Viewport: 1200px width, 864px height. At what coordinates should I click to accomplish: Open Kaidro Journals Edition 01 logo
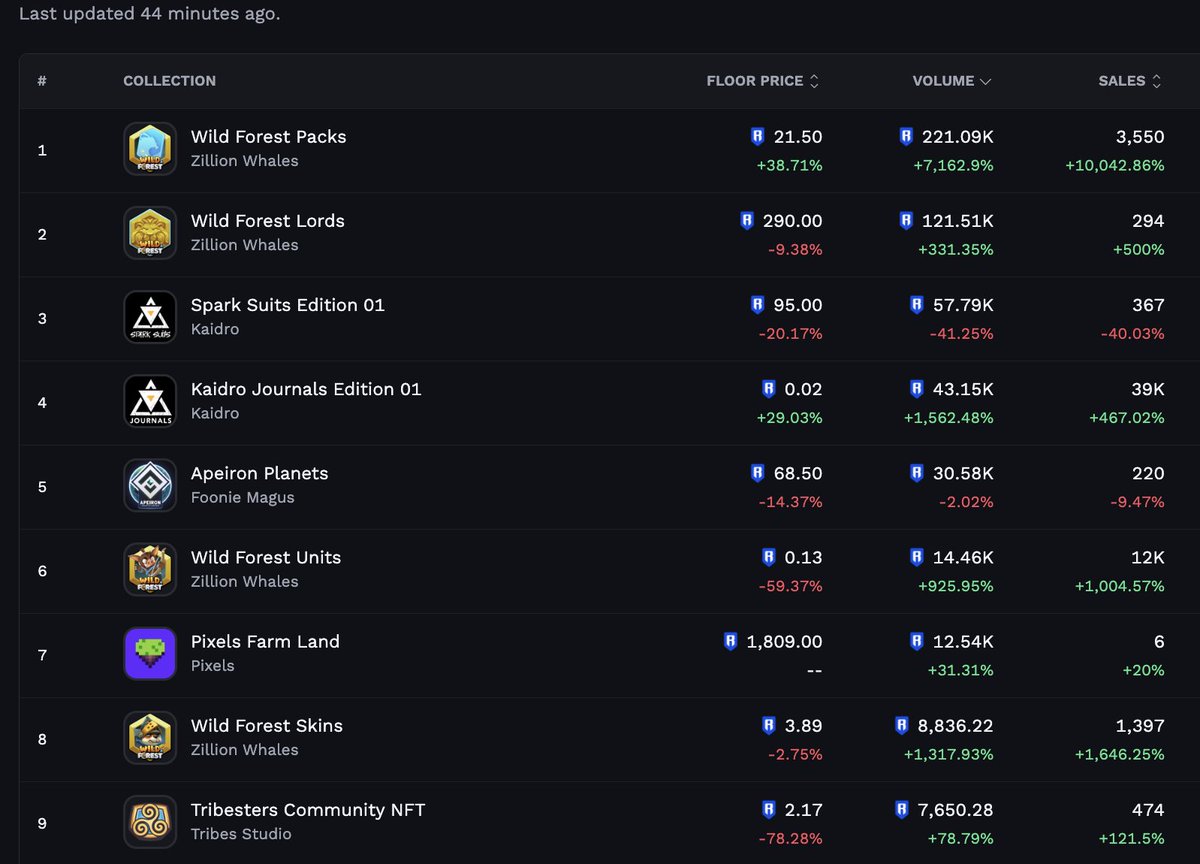[150, 401]
